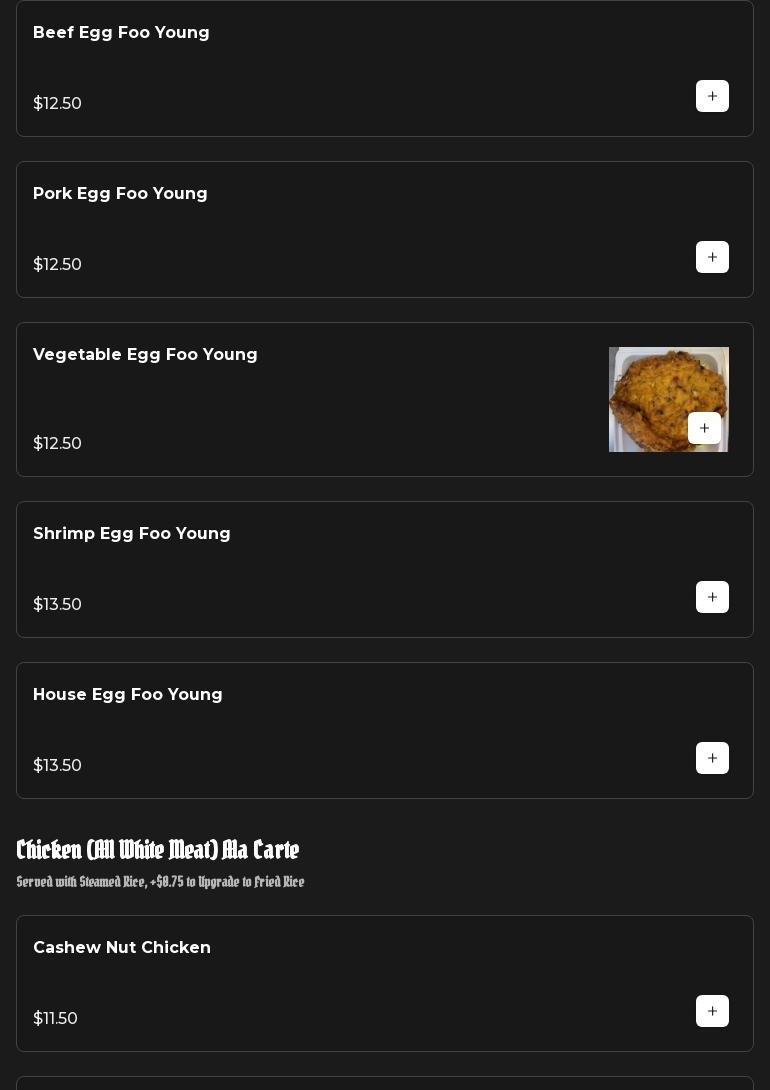Click the Chicken (All White Meat) section heading
Screen dimensions: 770x1090
(158, 850)
